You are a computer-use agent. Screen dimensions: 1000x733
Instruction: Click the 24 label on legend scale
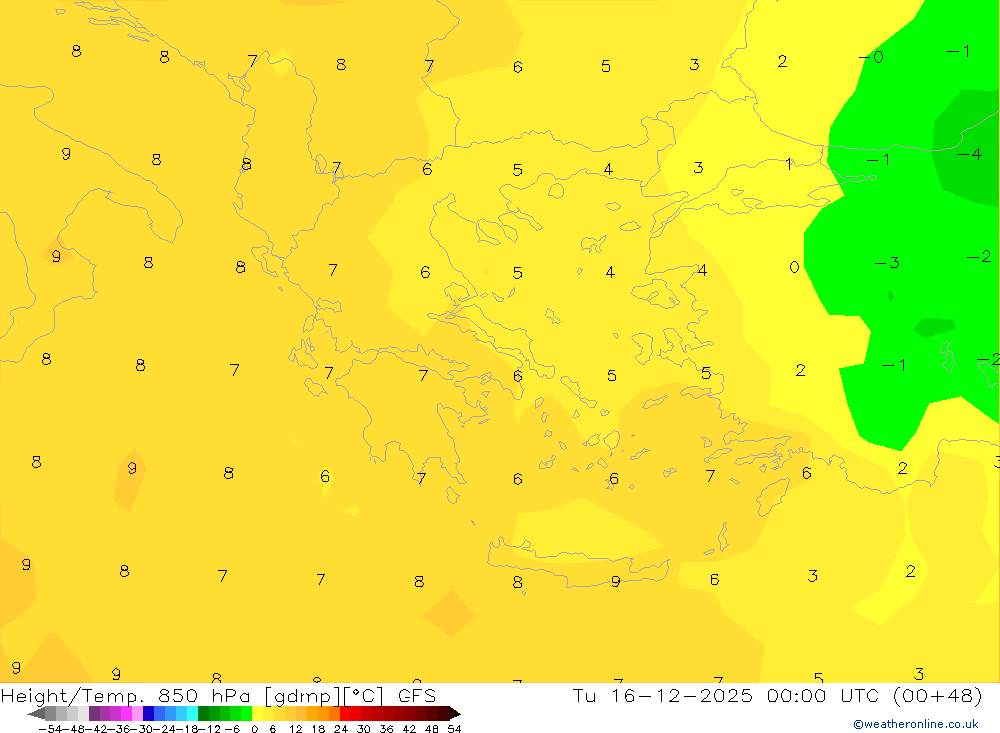point(341,729)
